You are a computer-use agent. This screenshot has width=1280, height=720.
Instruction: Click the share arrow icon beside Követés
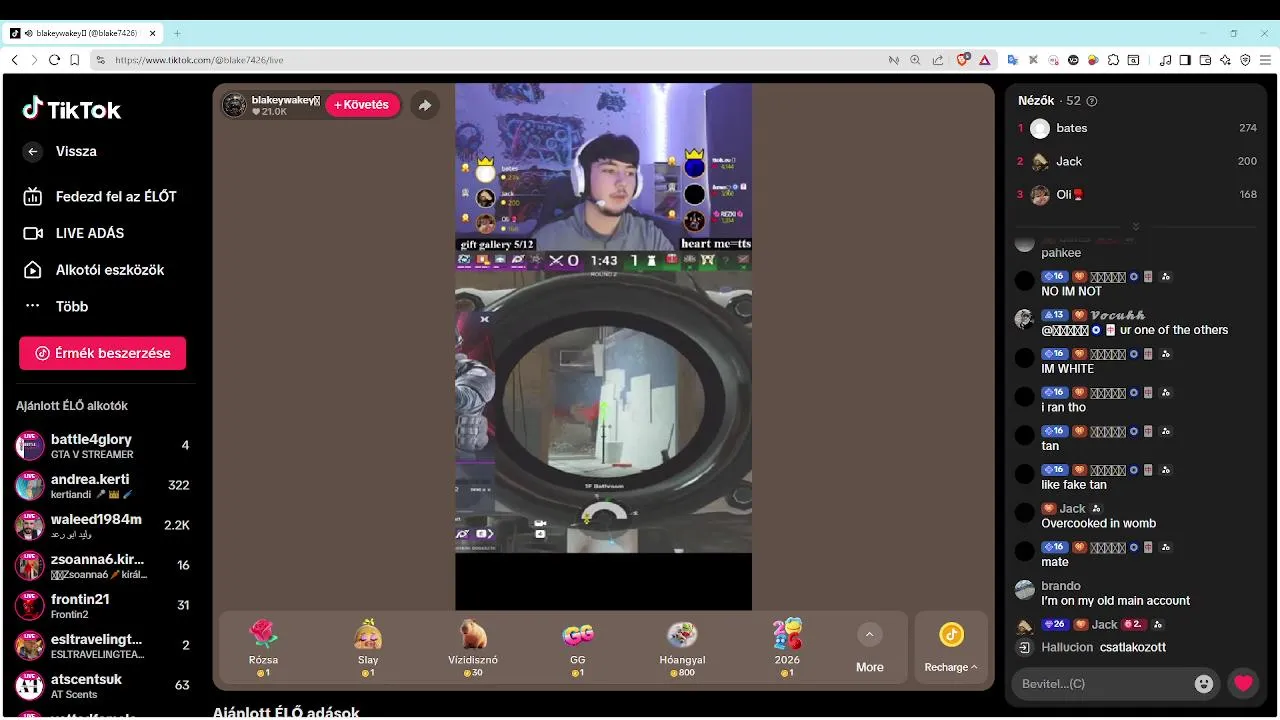(x=425, y=105)
